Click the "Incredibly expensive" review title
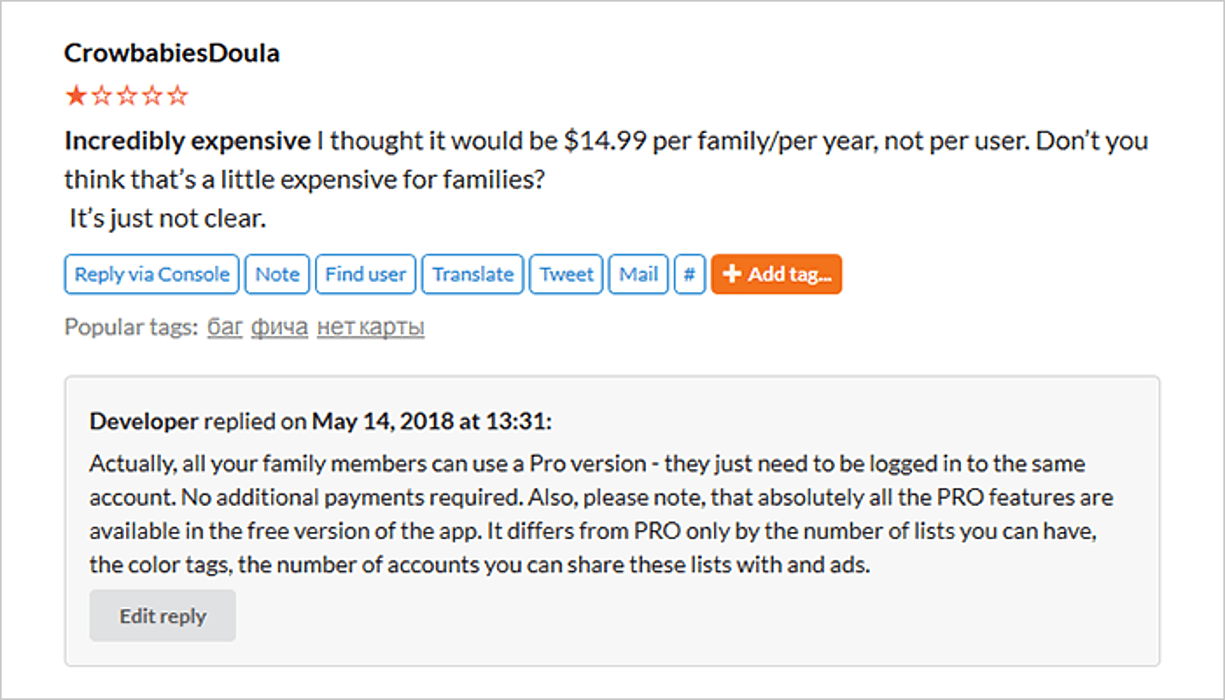The height and width of the screenshot is (700, 1225). 187,141
